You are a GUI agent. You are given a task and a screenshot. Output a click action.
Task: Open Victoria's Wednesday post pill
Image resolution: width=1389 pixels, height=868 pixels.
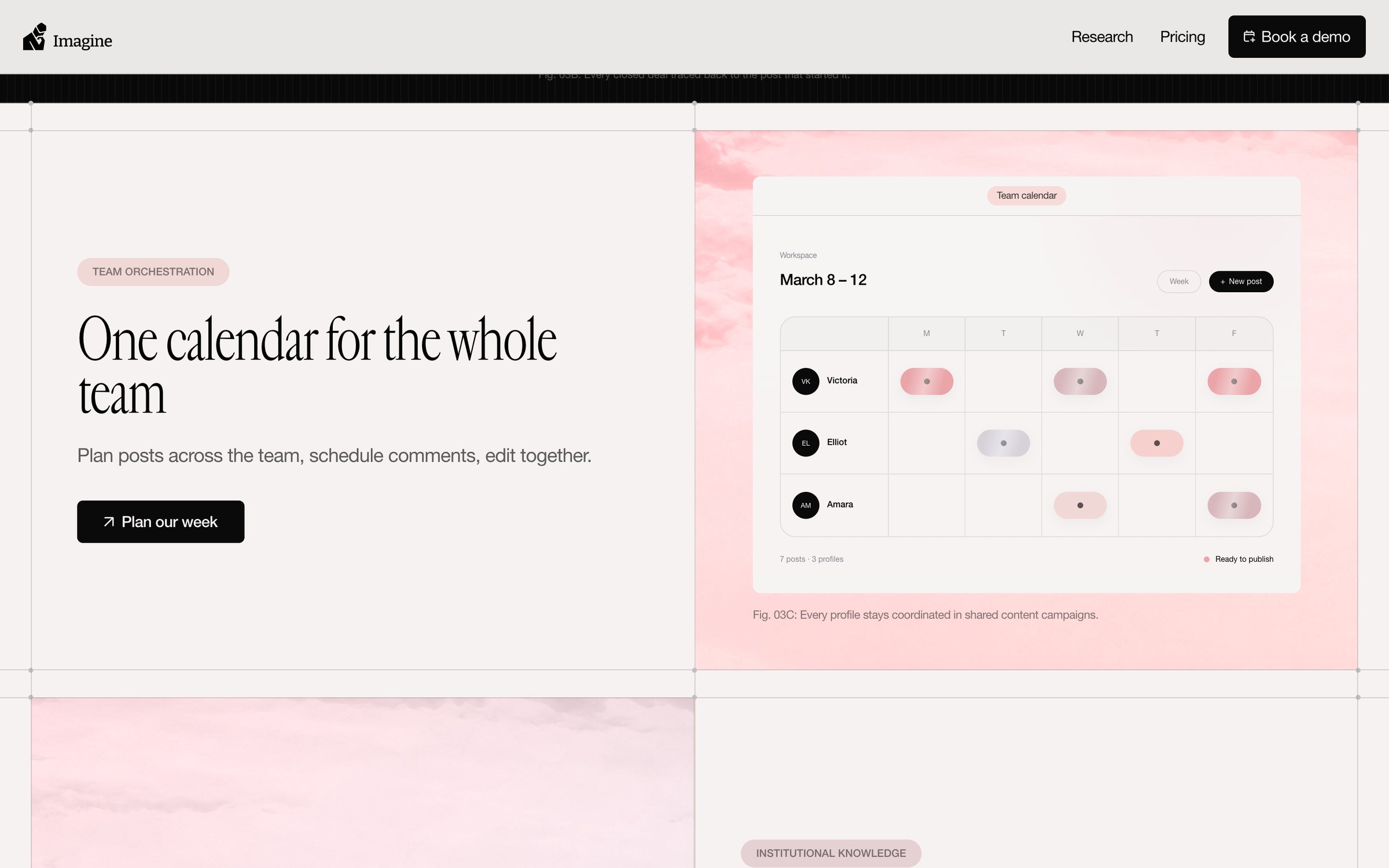tap(1080, 381)
